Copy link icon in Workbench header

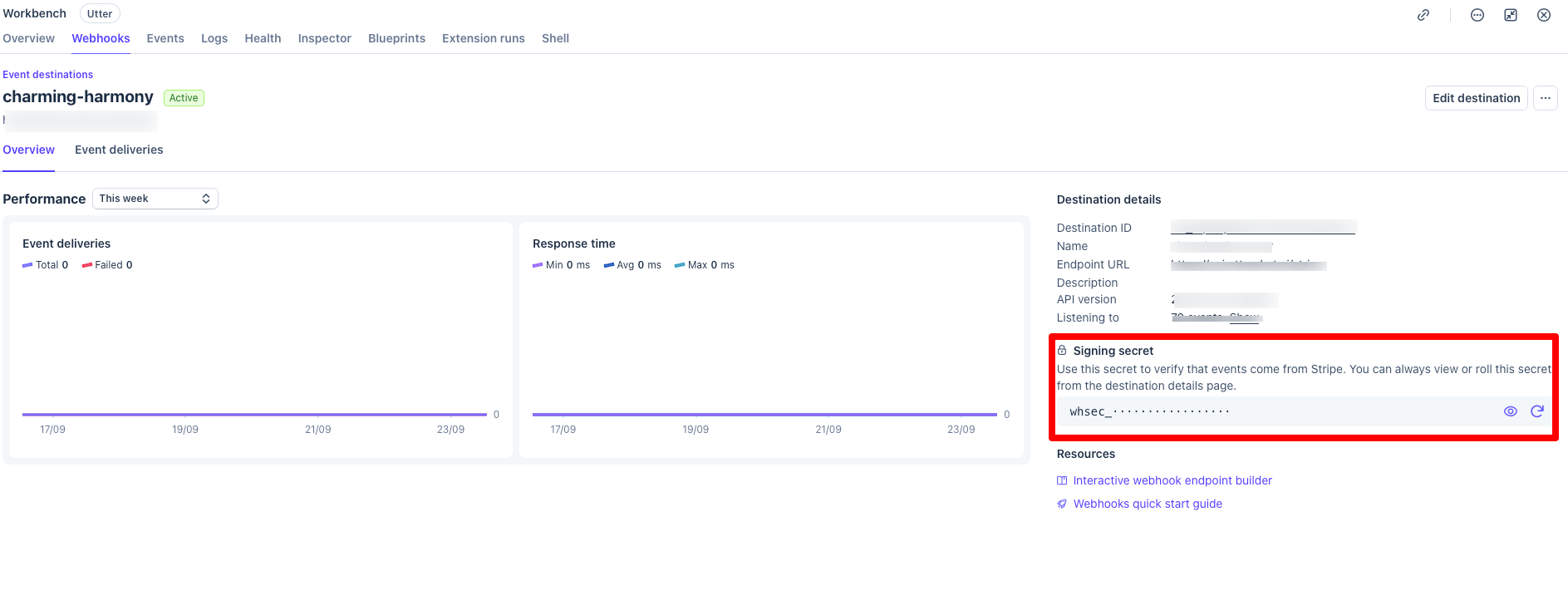coord(1423,15)
